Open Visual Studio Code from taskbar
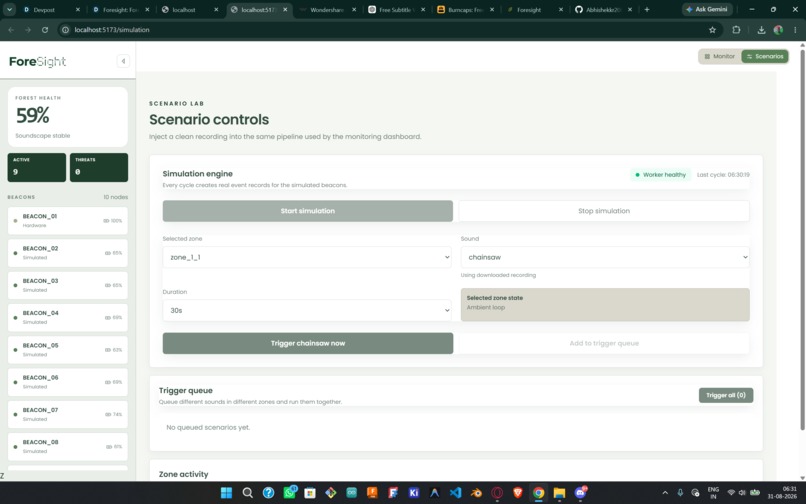806x504 pixels. [455, 493]
